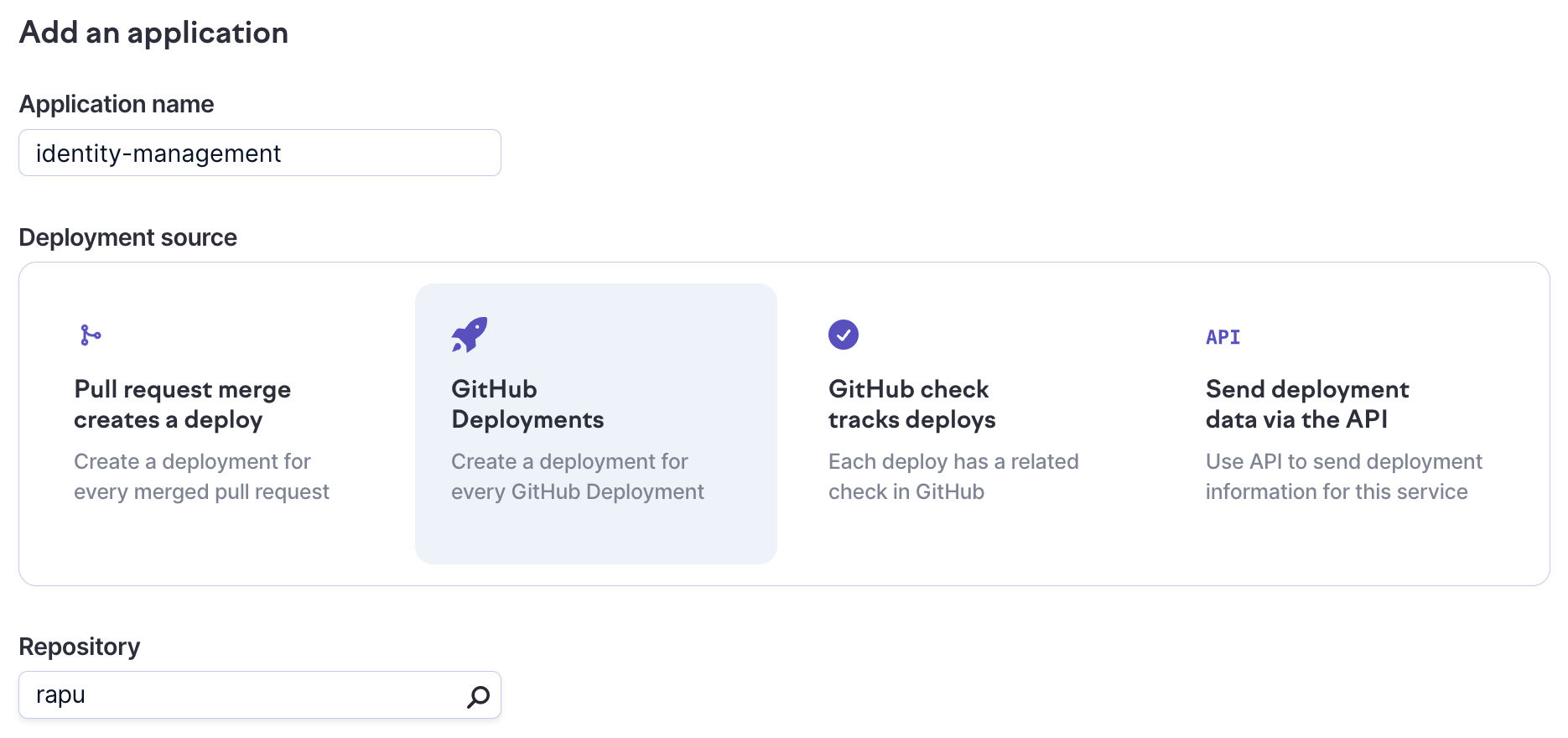The image size is (1568, 738).
Task: Click "Use API to send deployment information" description
Action: click(1343, 476)
